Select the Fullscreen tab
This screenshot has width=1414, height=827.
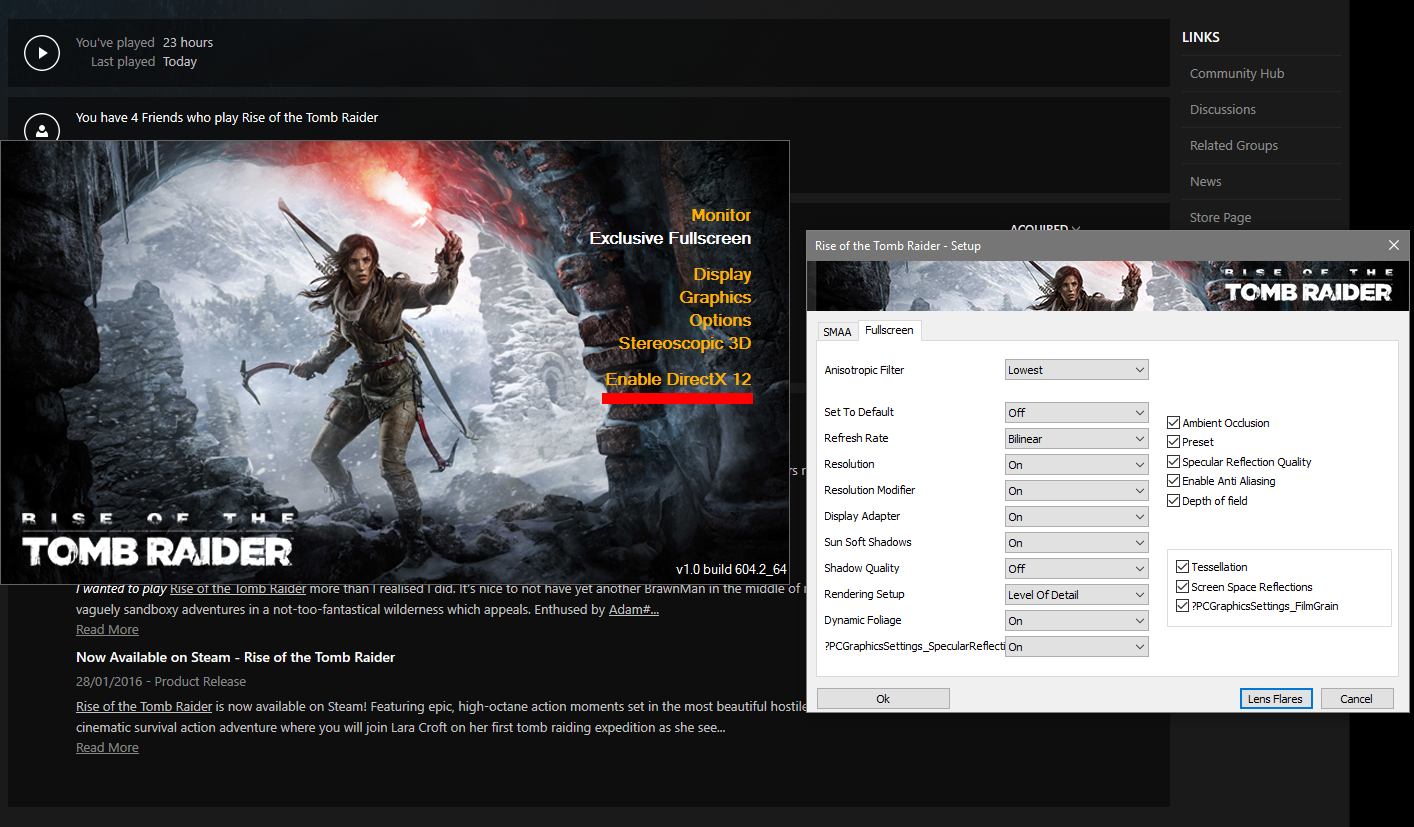coord(889,330)
